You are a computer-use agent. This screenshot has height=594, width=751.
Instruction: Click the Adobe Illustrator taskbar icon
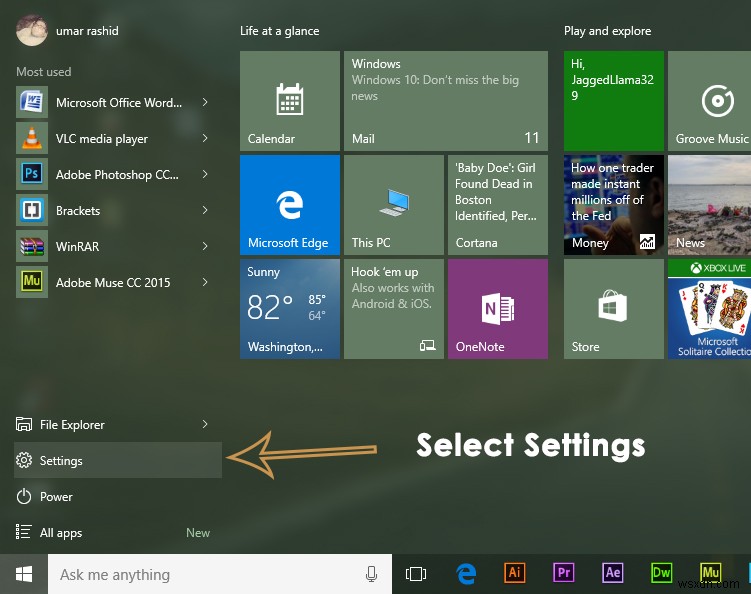515,573
